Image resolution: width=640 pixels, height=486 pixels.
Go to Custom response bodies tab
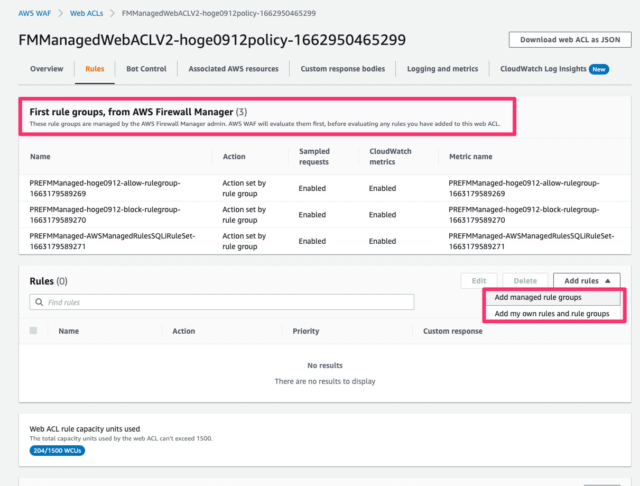coord(343,69)
